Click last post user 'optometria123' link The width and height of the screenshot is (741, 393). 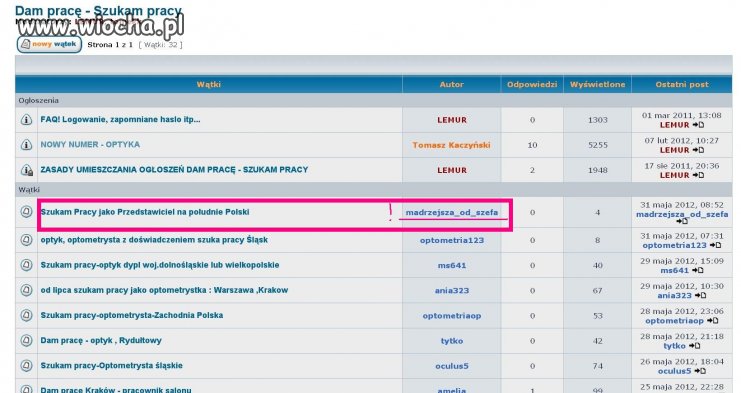click(x=674, y=246)
